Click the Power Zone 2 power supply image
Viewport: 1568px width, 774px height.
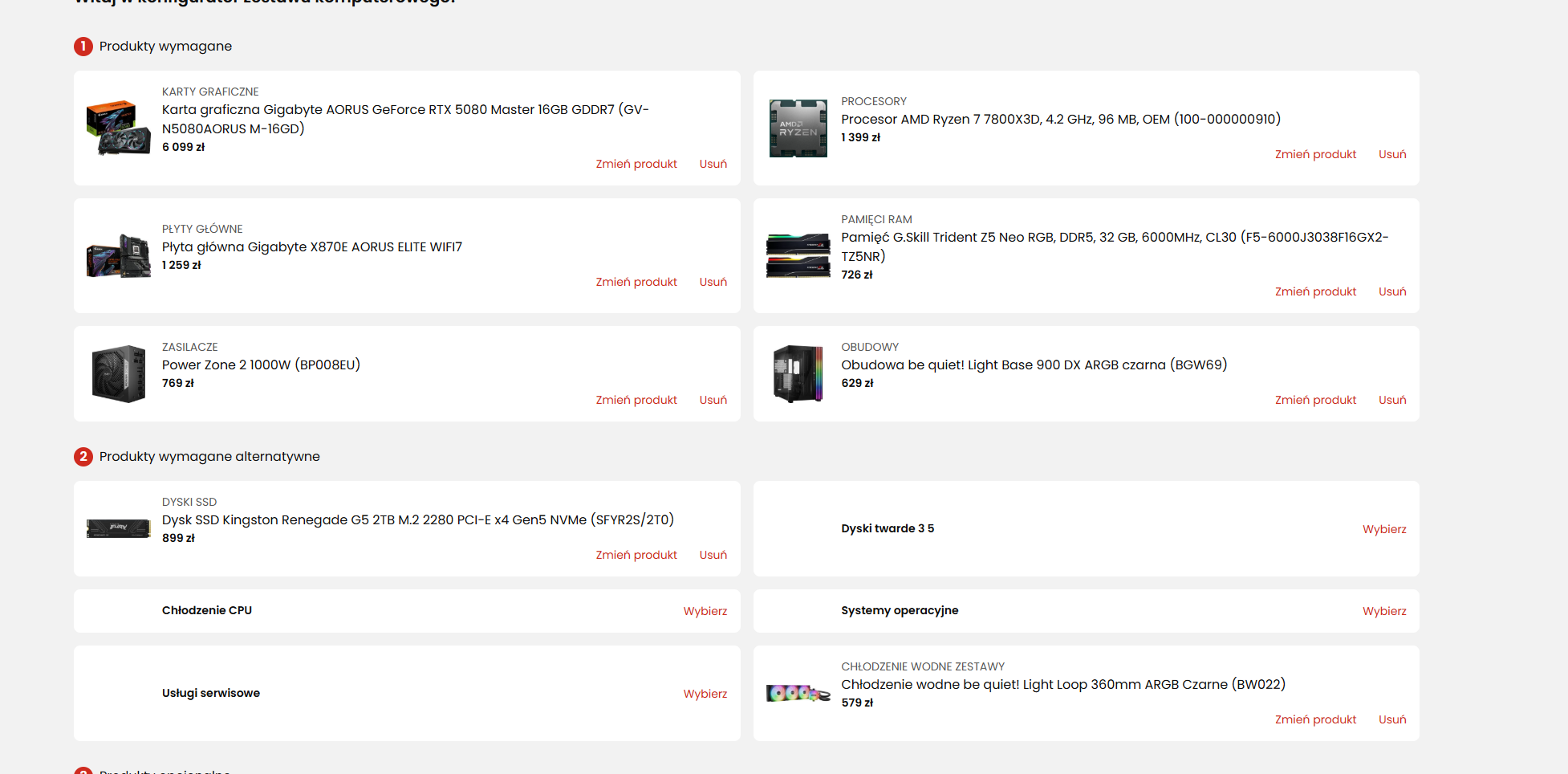118,373
